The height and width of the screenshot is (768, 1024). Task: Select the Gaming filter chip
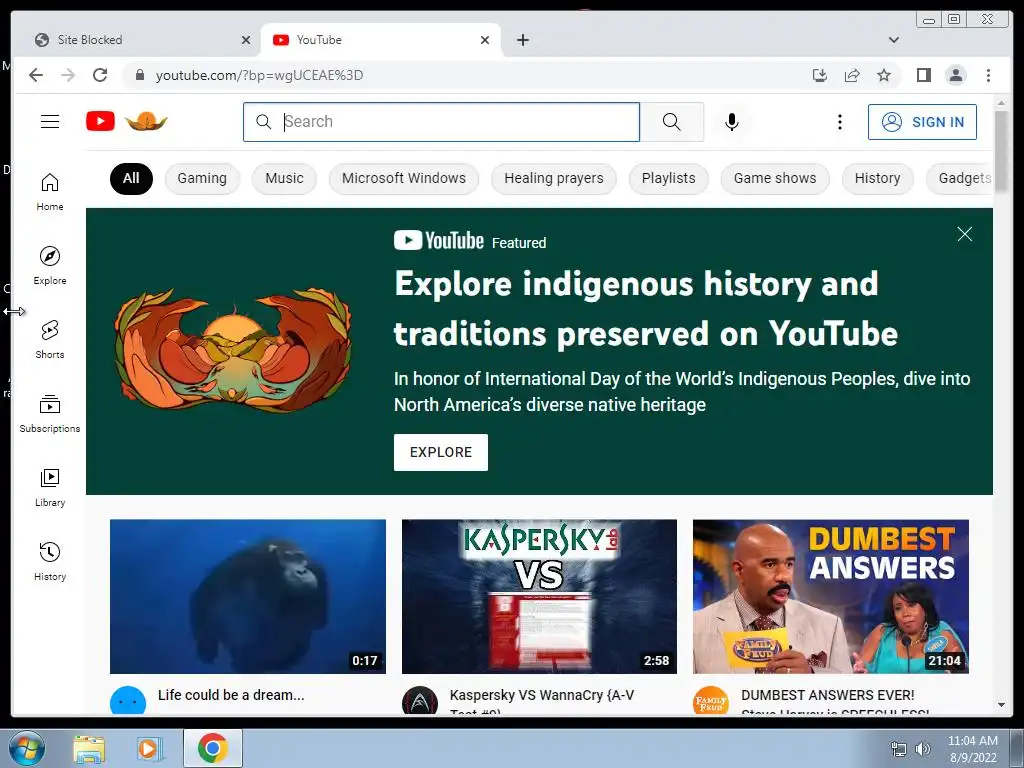pos(202,178)
